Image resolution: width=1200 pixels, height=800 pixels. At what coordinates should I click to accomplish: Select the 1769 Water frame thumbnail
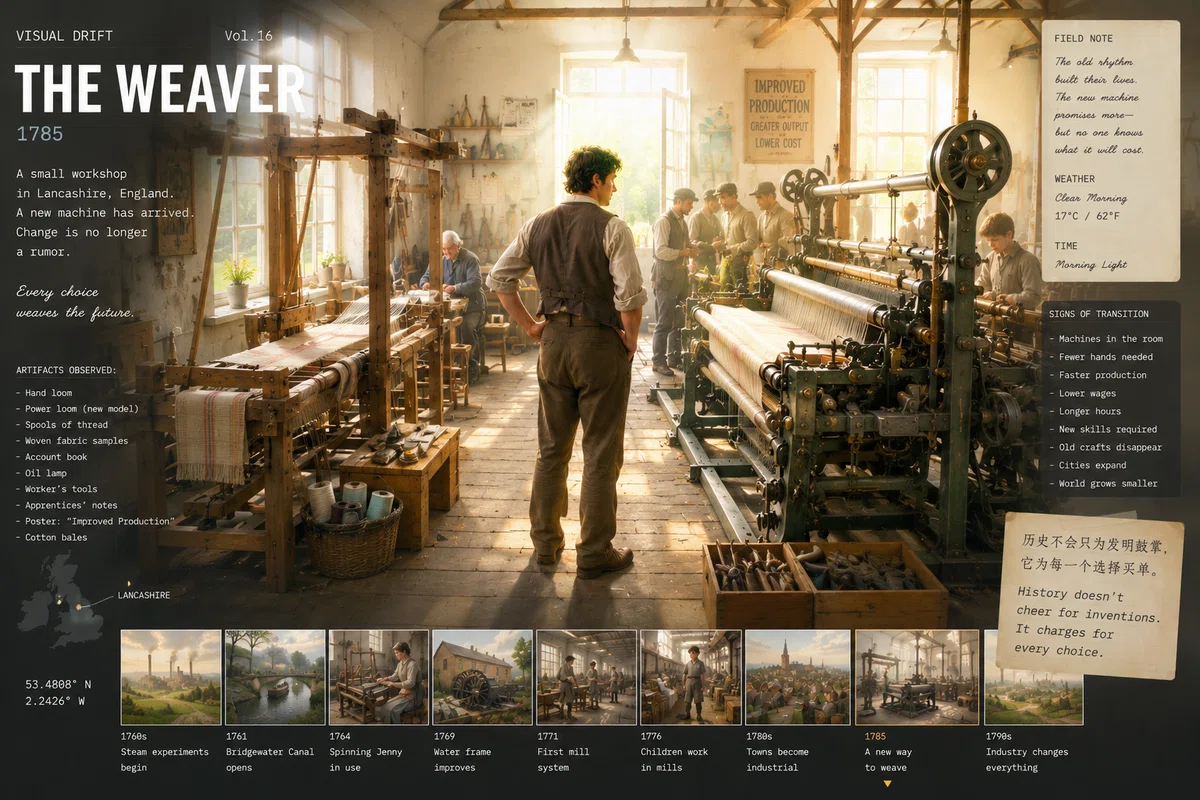coord(483,677)
